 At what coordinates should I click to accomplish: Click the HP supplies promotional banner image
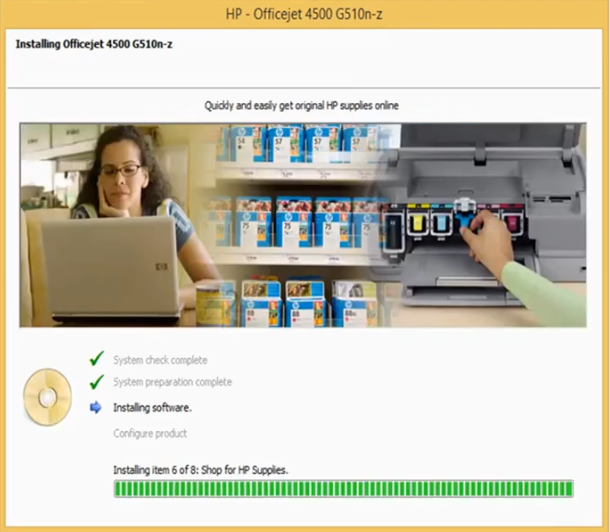303,225
